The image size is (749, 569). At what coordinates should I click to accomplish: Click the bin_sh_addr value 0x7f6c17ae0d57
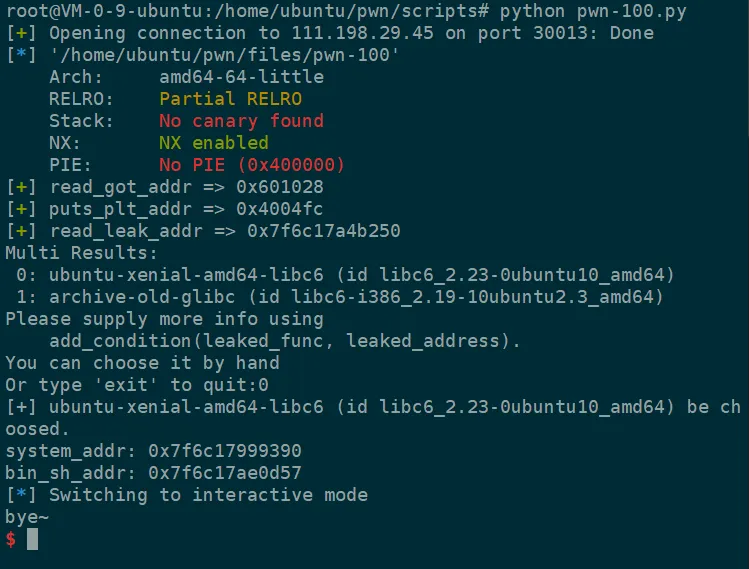pos(225,473)
